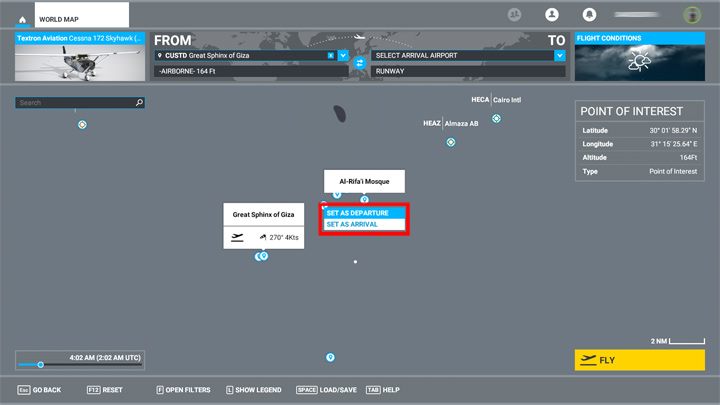
Task: Clear the Great Sphinx departure selection
Action: 331,56
